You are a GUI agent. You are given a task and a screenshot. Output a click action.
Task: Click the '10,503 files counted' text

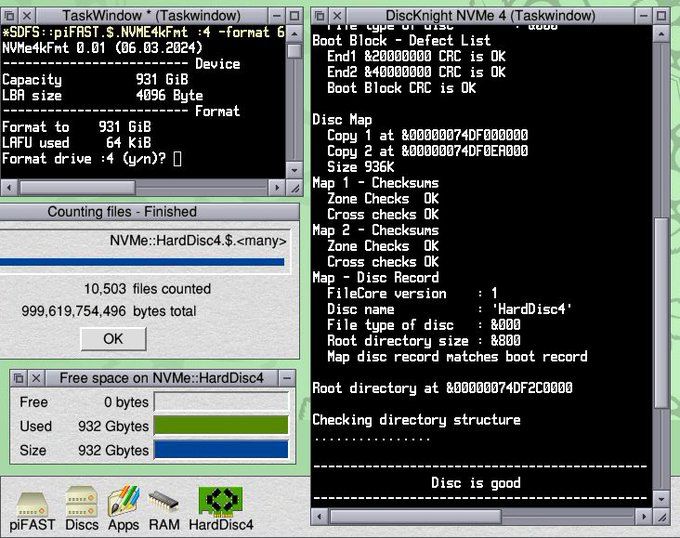(147, 289)
